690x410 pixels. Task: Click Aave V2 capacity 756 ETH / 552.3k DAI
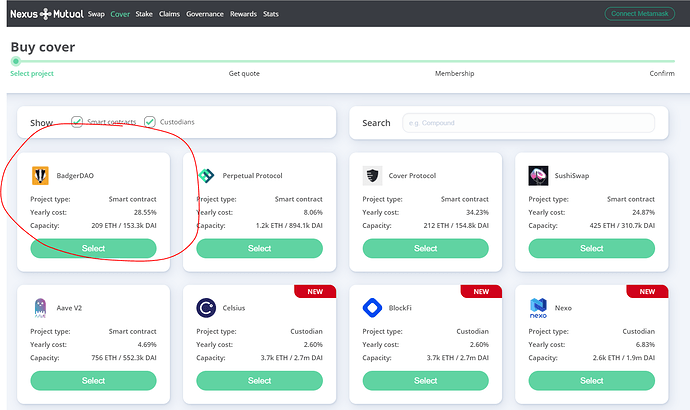click(124, 358)
